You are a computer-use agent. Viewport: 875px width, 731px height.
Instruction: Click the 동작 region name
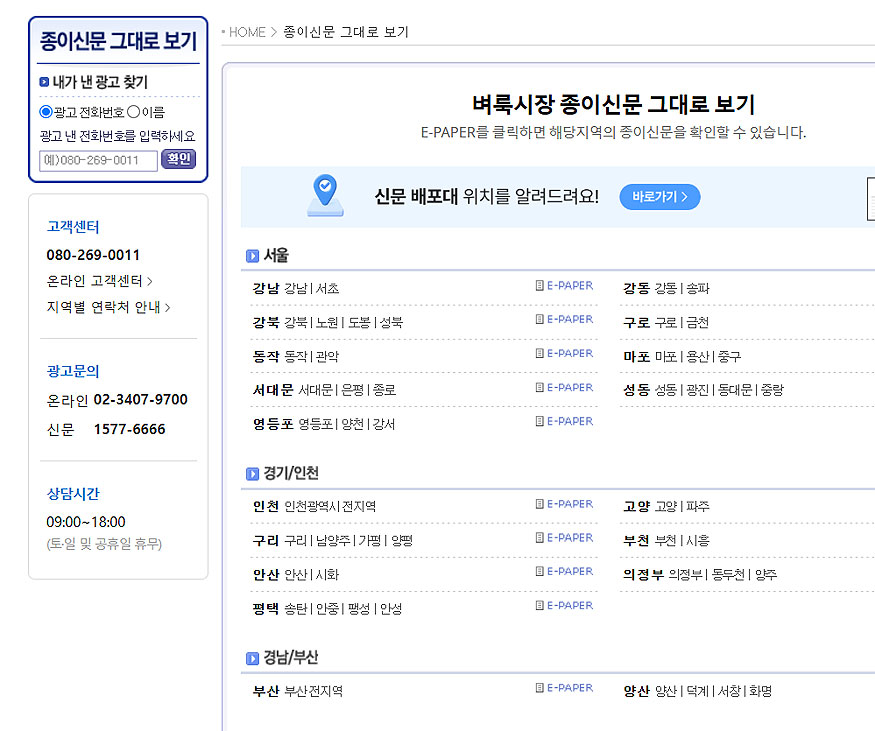click(x=266, y=356)
